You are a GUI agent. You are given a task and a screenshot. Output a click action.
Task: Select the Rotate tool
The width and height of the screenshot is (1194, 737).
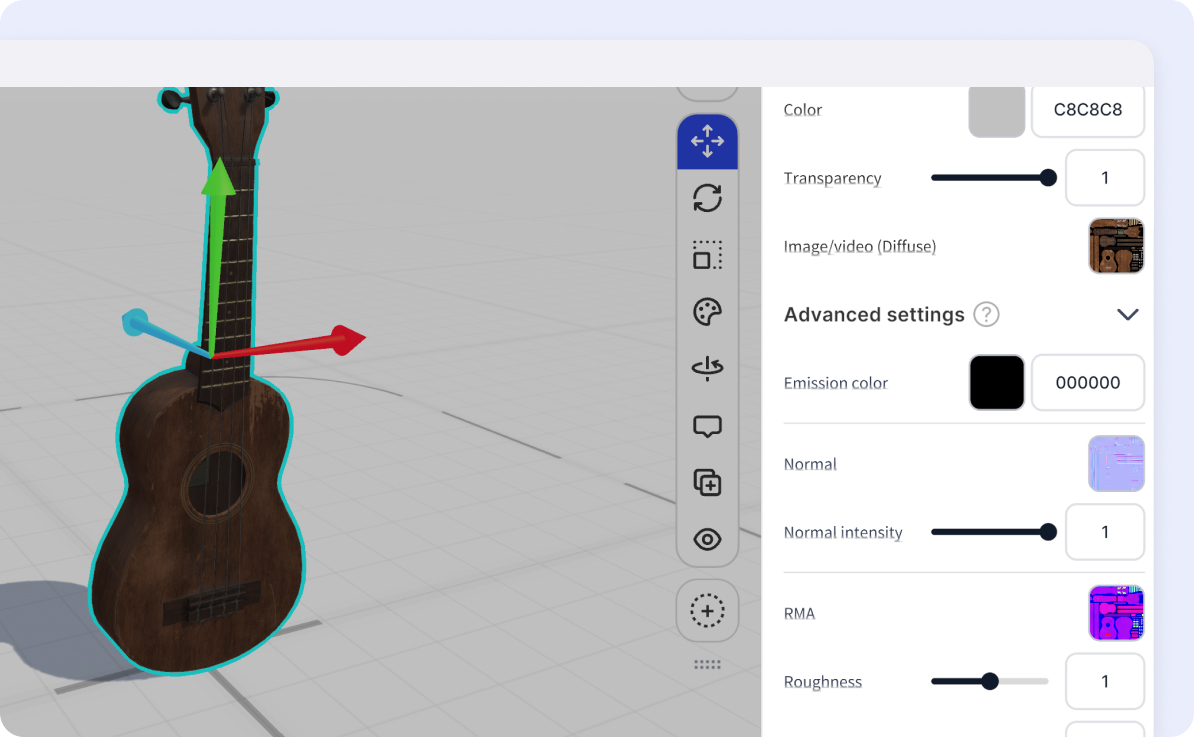[707, 199]
